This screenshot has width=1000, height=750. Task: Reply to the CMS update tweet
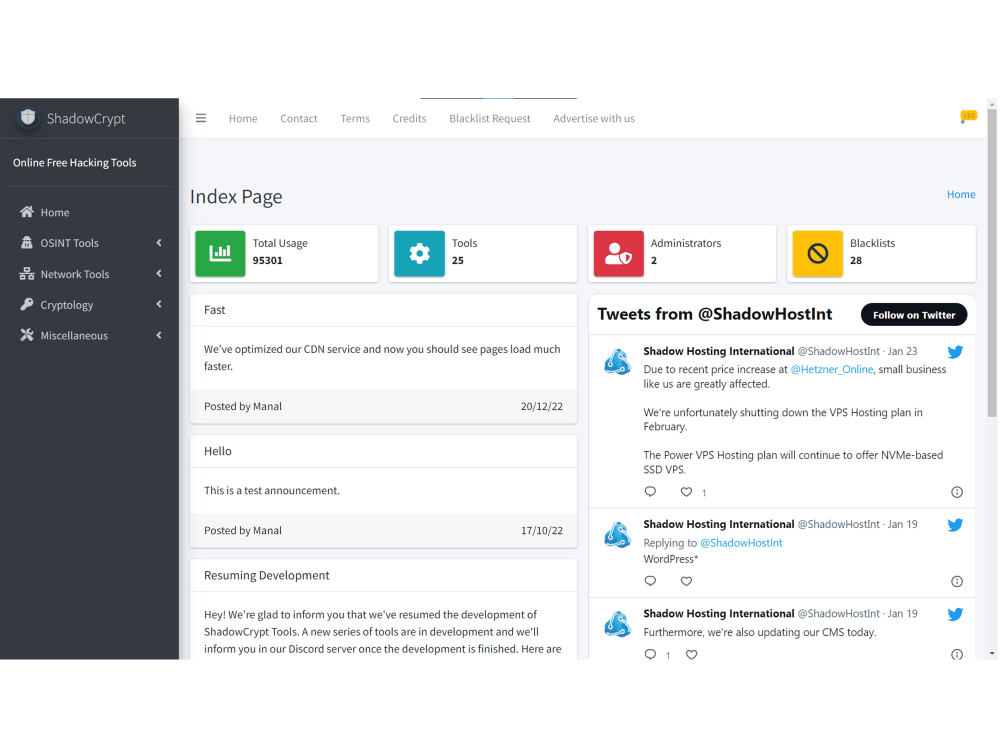[650, 654]
